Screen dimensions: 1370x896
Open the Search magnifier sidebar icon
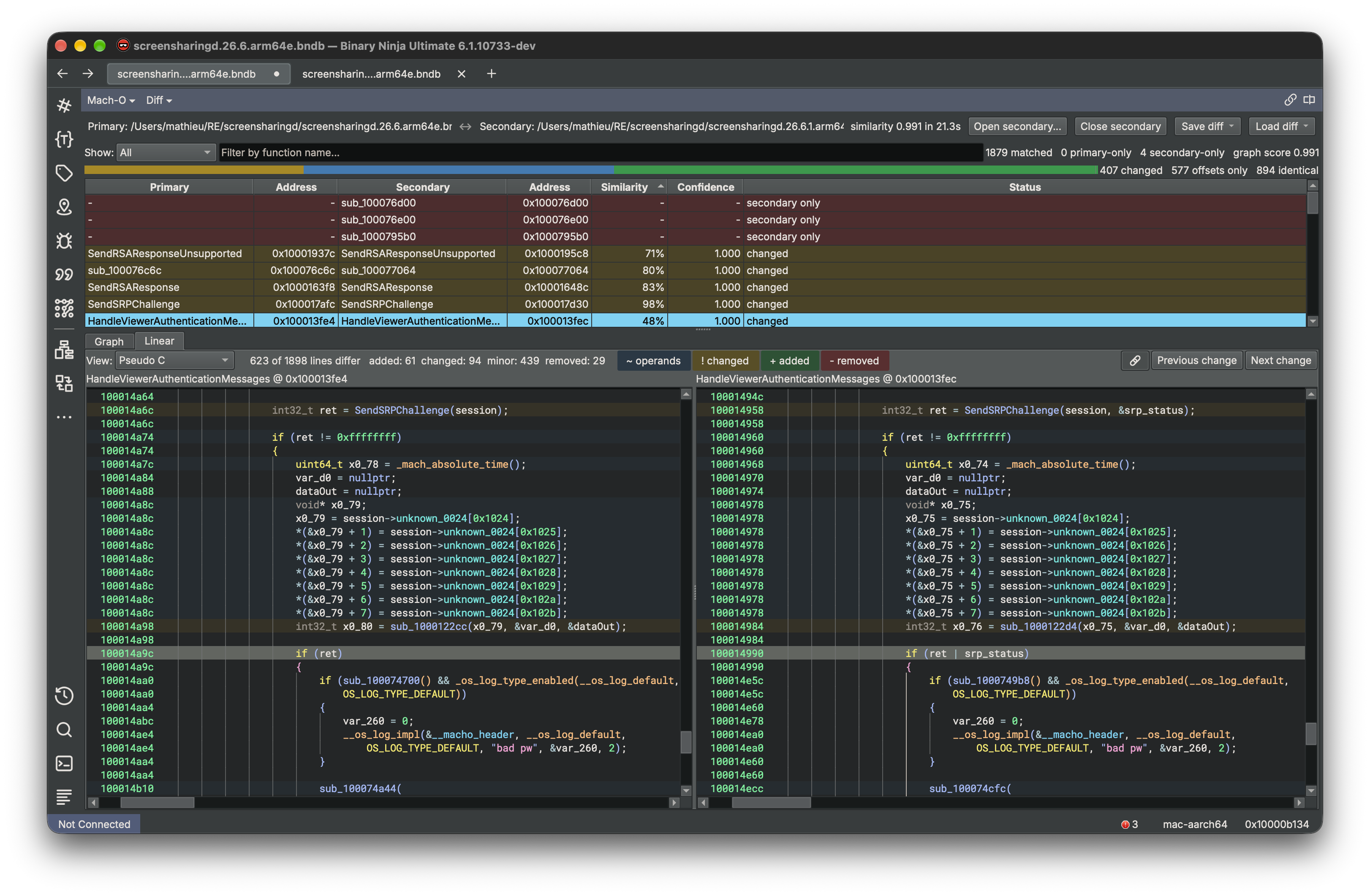(x=64, y=730)
